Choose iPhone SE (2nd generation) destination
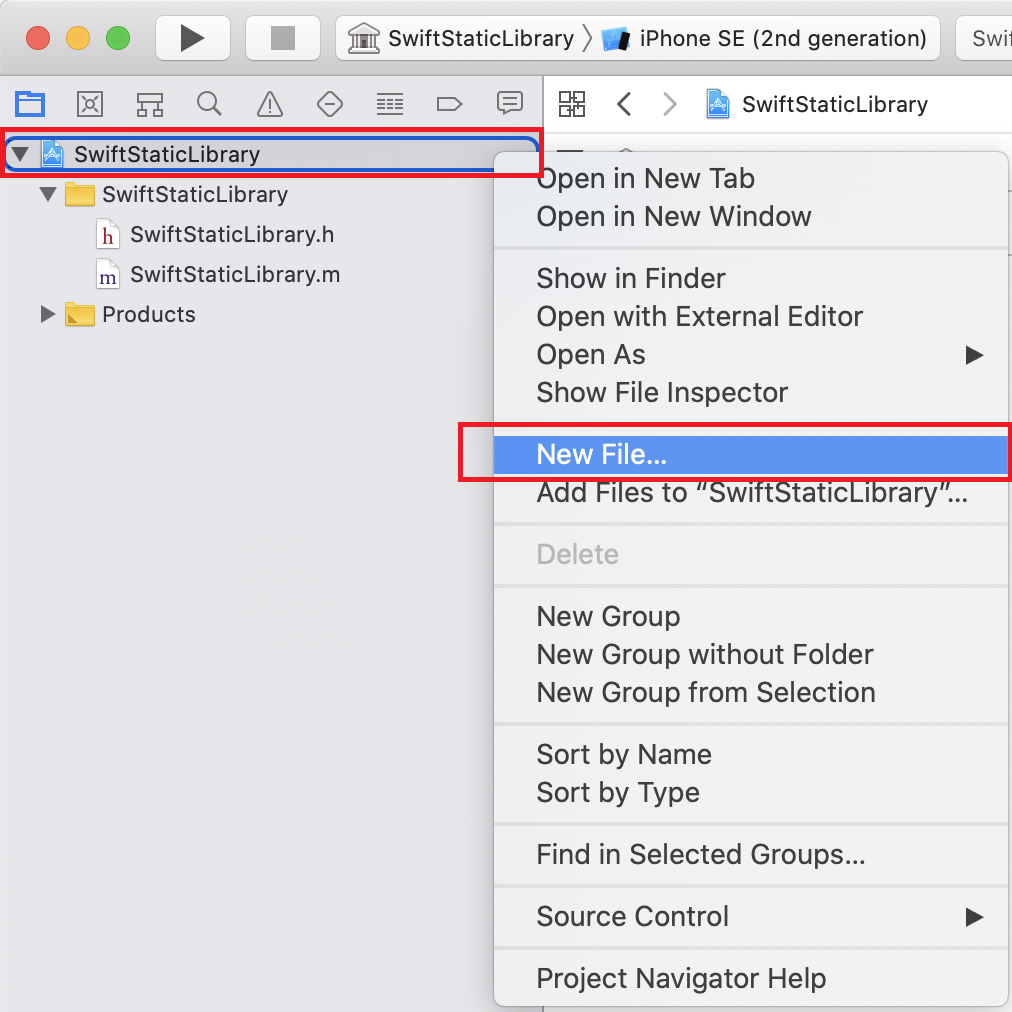The height and width of the screenshot is (1012, 1012). [764, 39]
